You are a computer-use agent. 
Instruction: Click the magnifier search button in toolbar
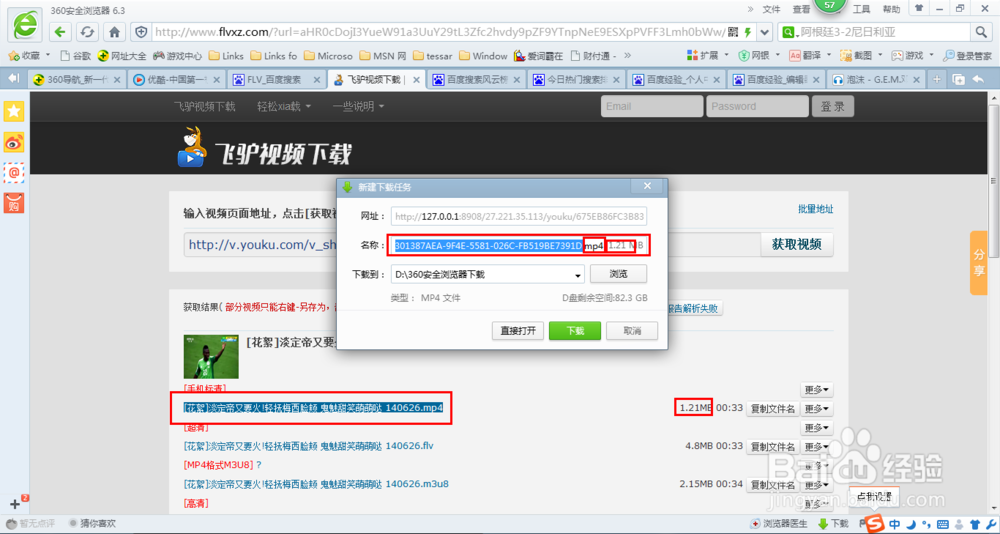coord(980,31)
